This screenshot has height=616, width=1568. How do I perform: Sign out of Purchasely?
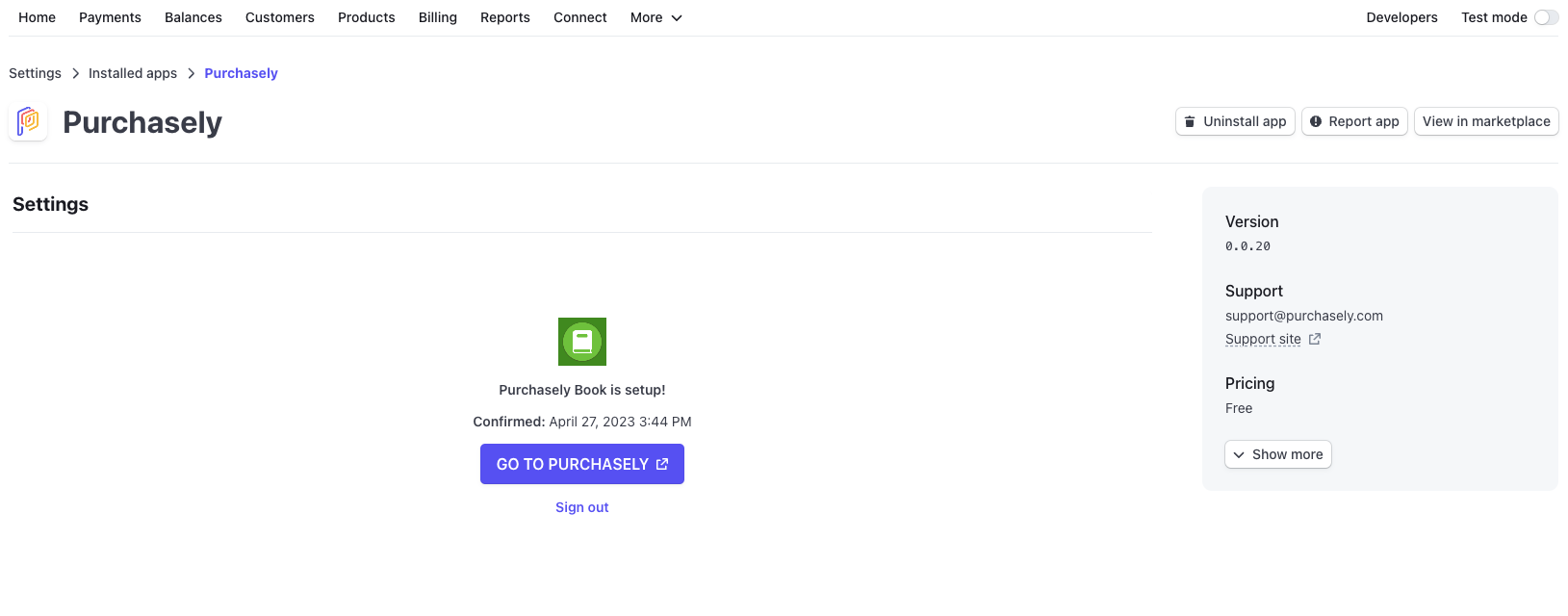(x=582, y=507)
